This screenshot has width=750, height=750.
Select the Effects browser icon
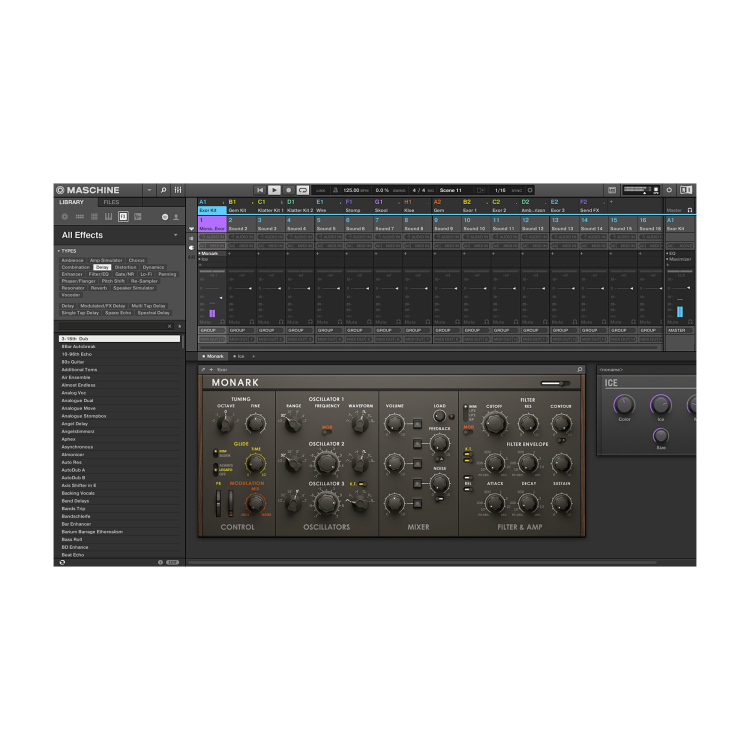(x=123, y=217)
